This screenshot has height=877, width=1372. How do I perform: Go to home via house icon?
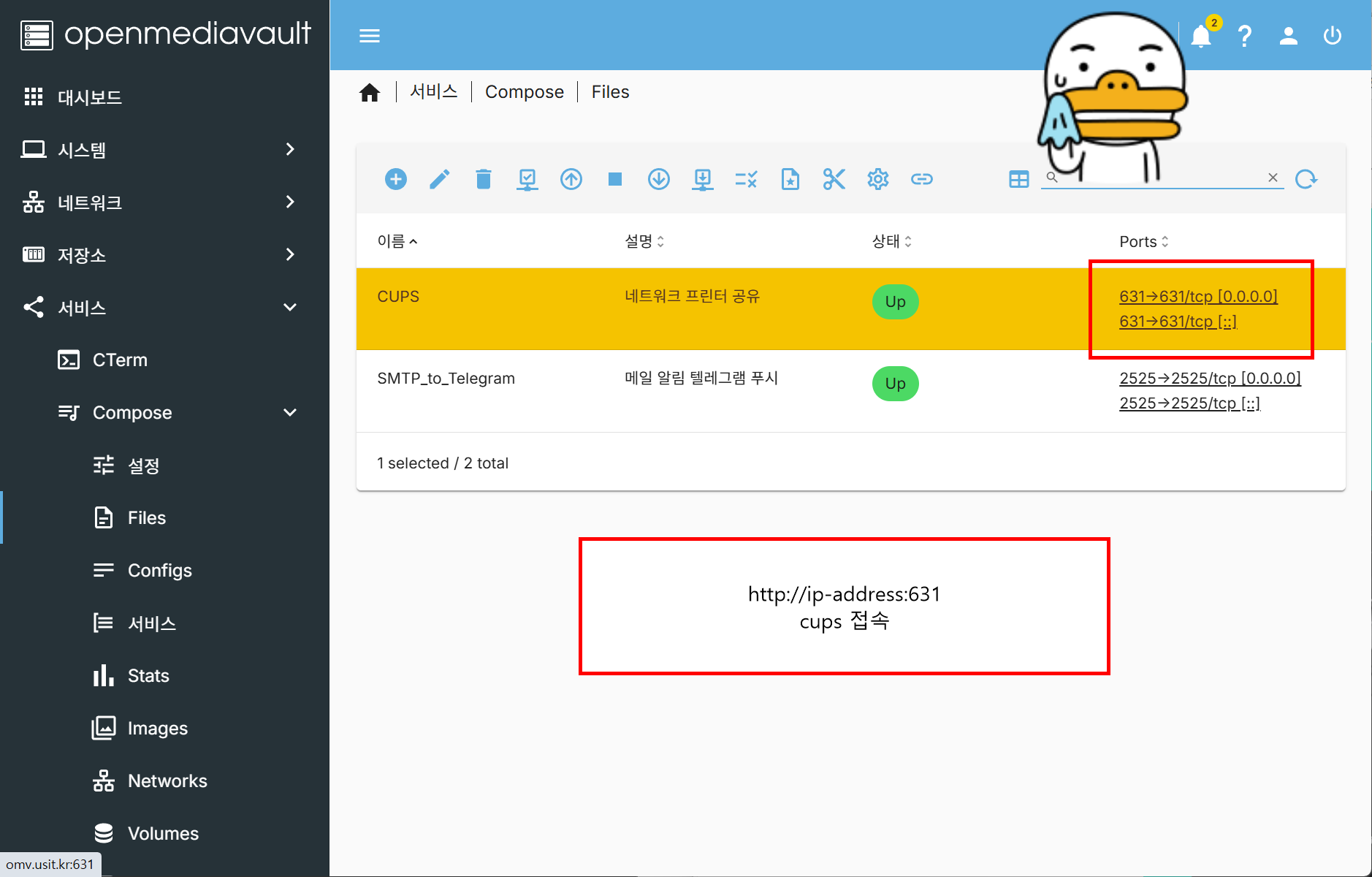370,92
